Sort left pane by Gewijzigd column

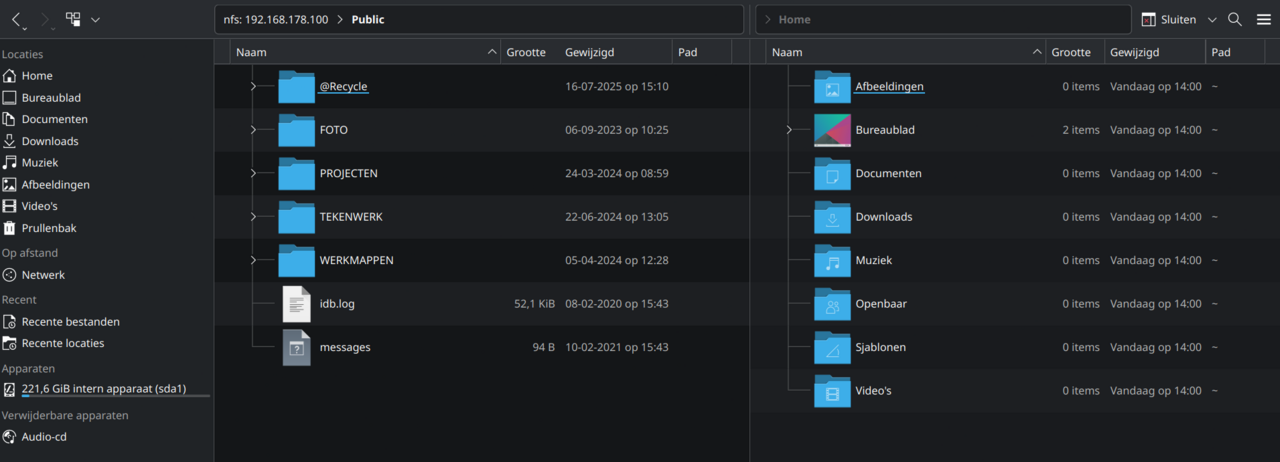pos(589,52)
